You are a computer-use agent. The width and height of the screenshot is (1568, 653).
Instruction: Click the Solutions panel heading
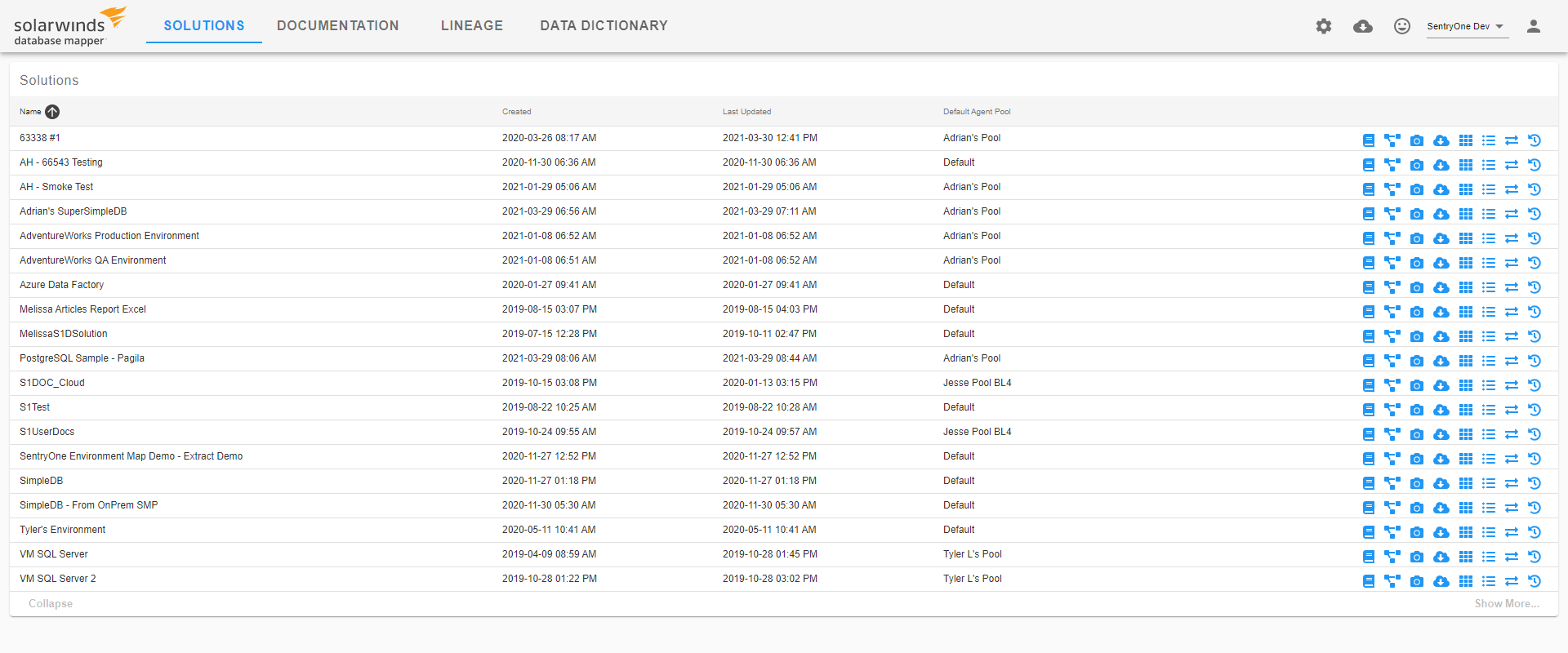(49, 80)
